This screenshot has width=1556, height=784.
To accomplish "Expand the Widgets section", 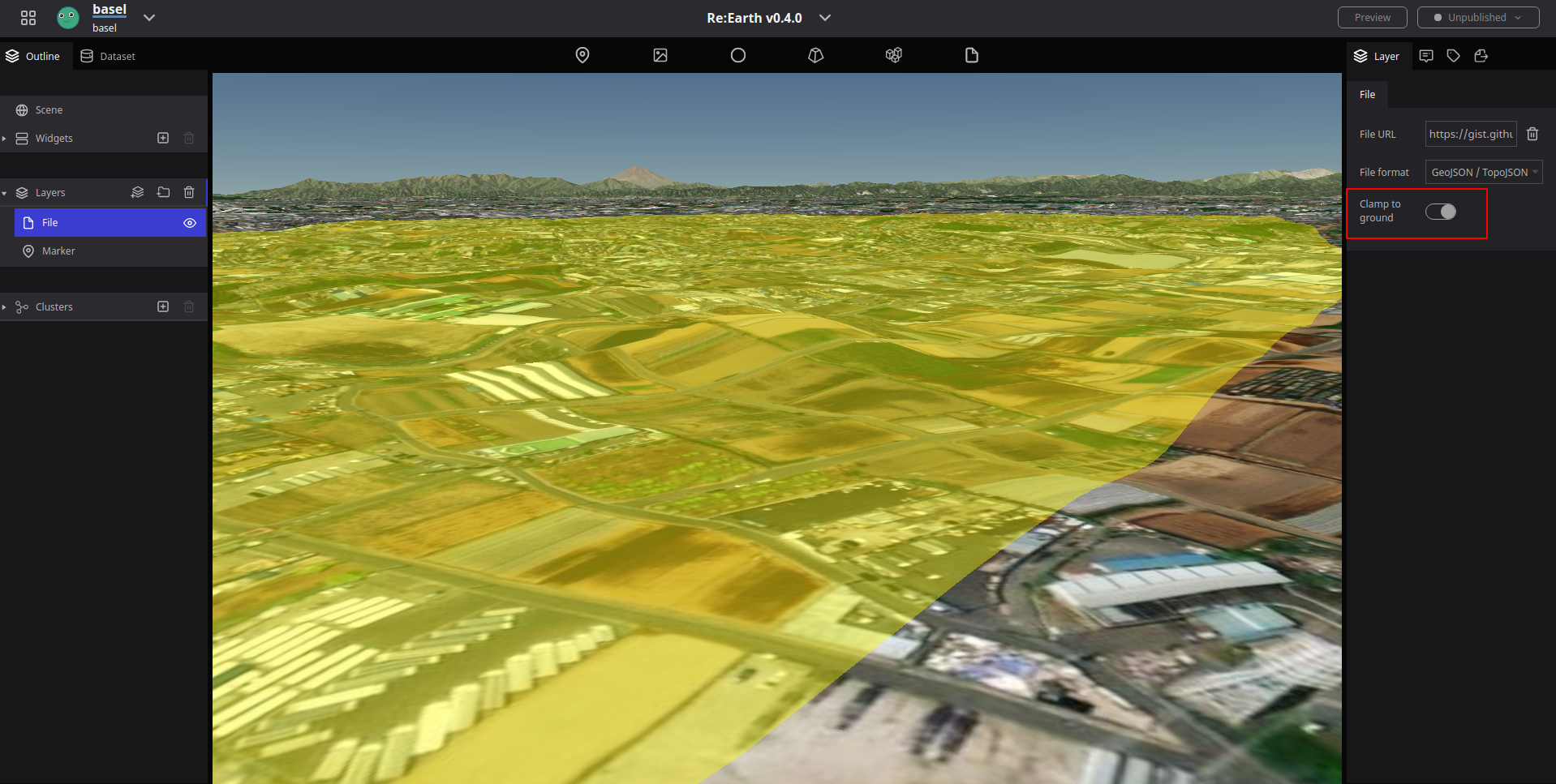I will [4, 139].
